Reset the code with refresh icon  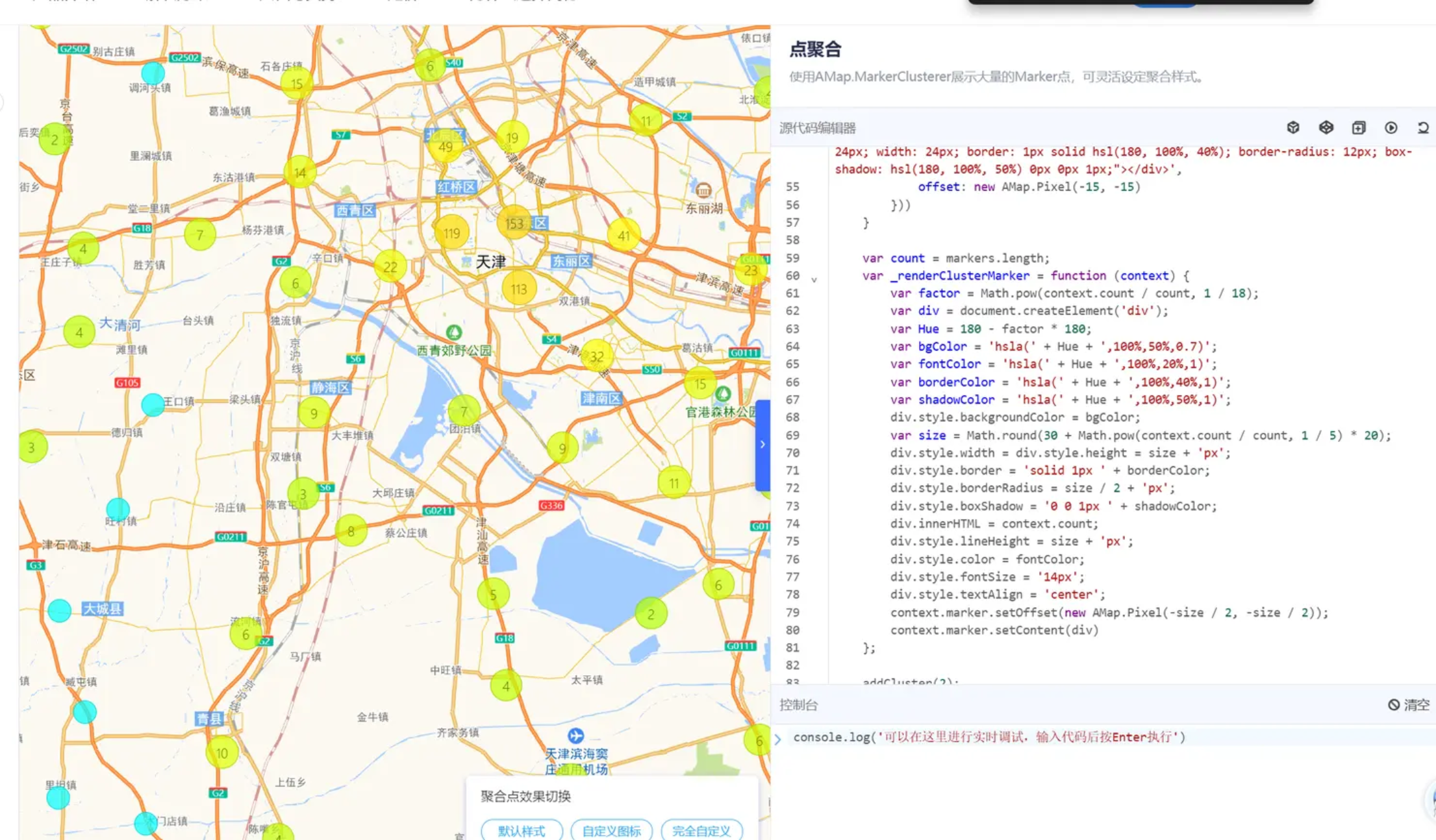pyautogui.click(x=1422, y=127)
